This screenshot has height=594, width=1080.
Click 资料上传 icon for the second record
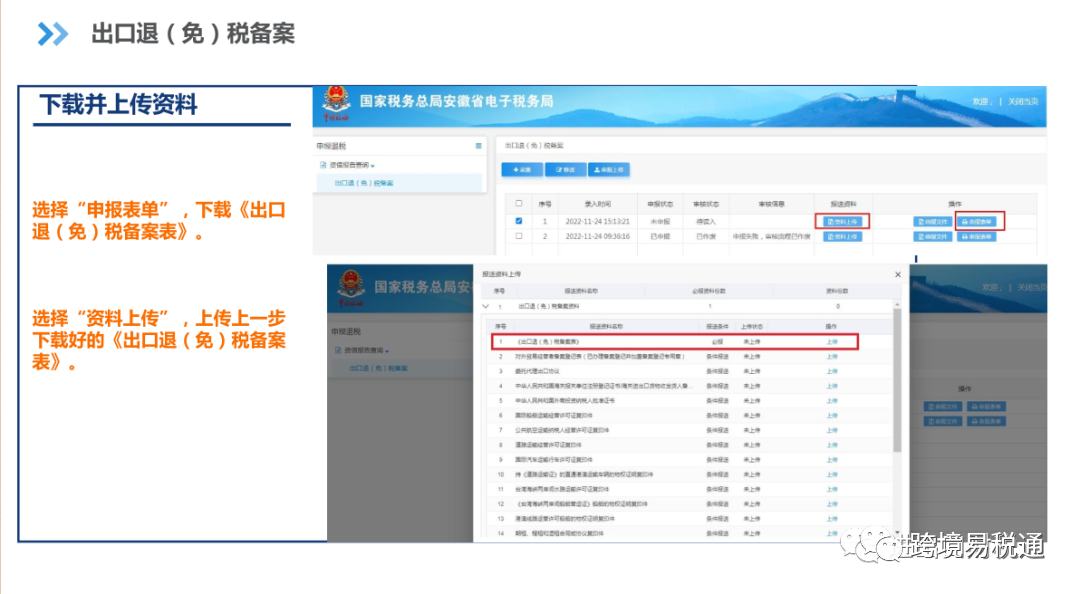coord(842,237)
